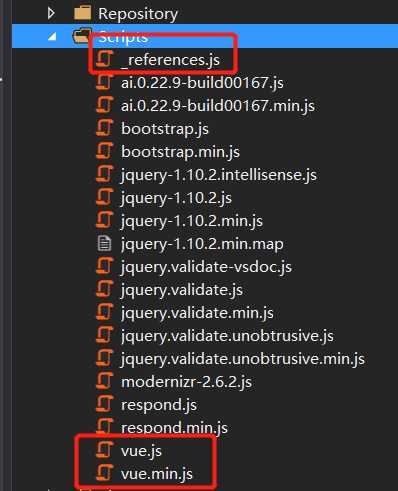
Task: Click the _references.js file icon
Action: (x=105, y=59)
